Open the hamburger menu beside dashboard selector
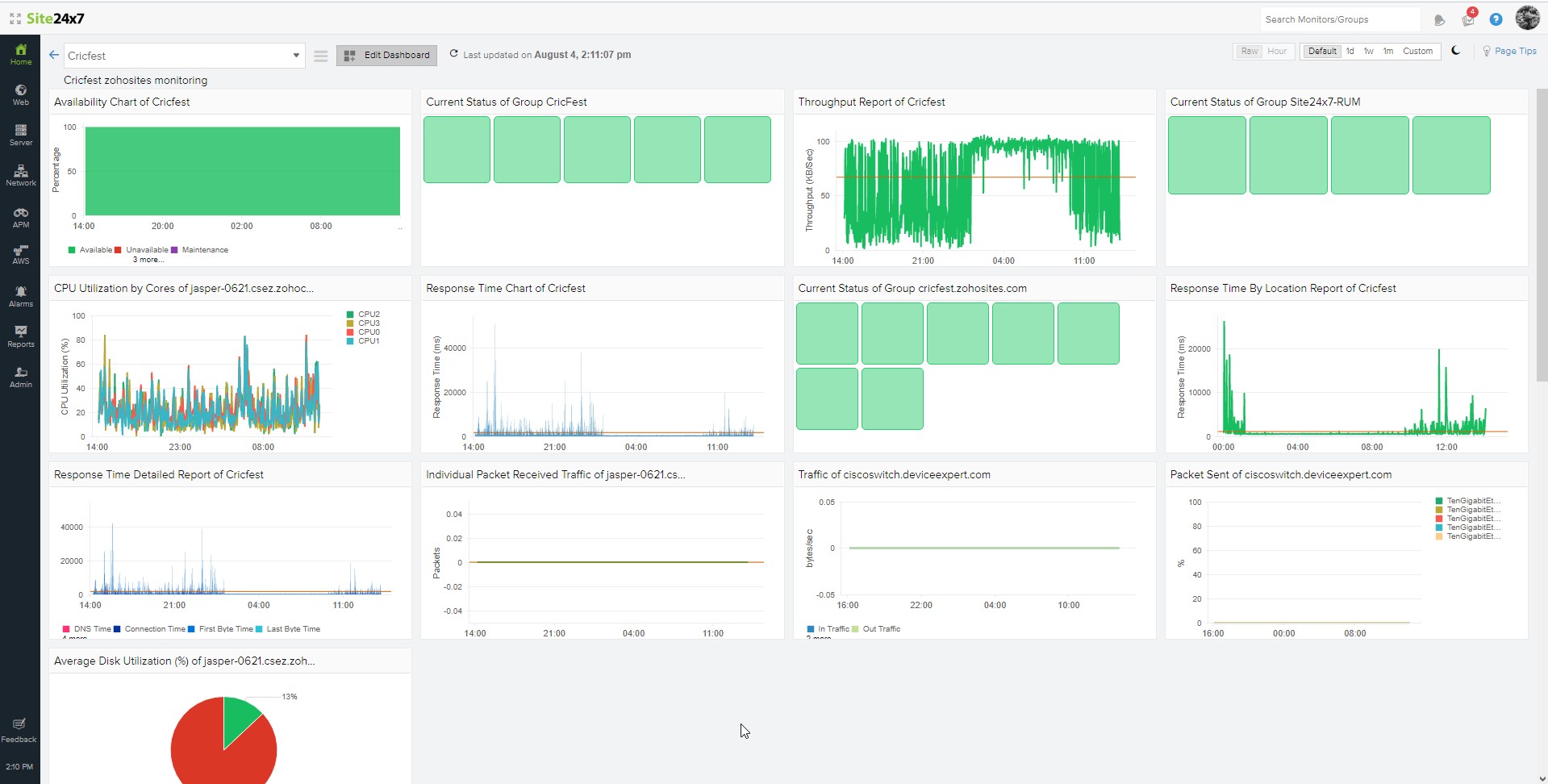Image resolution: width=1548 pixels, height=784 pixels. tap(320, 56)
